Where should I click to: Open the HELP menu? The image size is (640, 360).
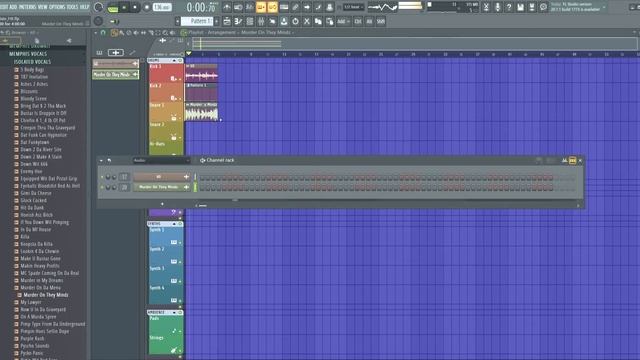[x=84, y=7]
